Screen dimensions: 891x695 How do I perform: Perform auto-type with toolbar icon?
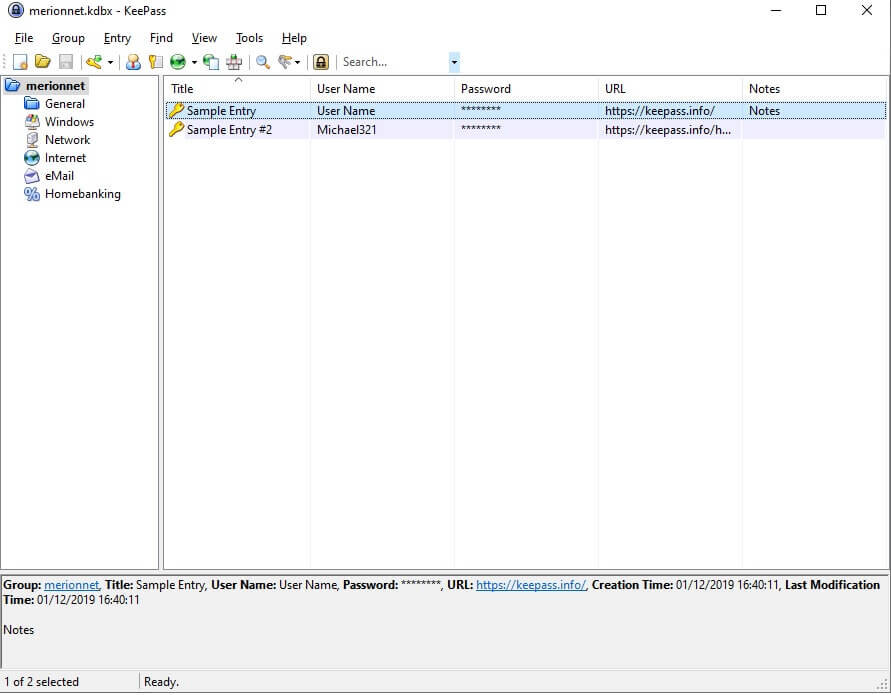[x=234, y=62]
